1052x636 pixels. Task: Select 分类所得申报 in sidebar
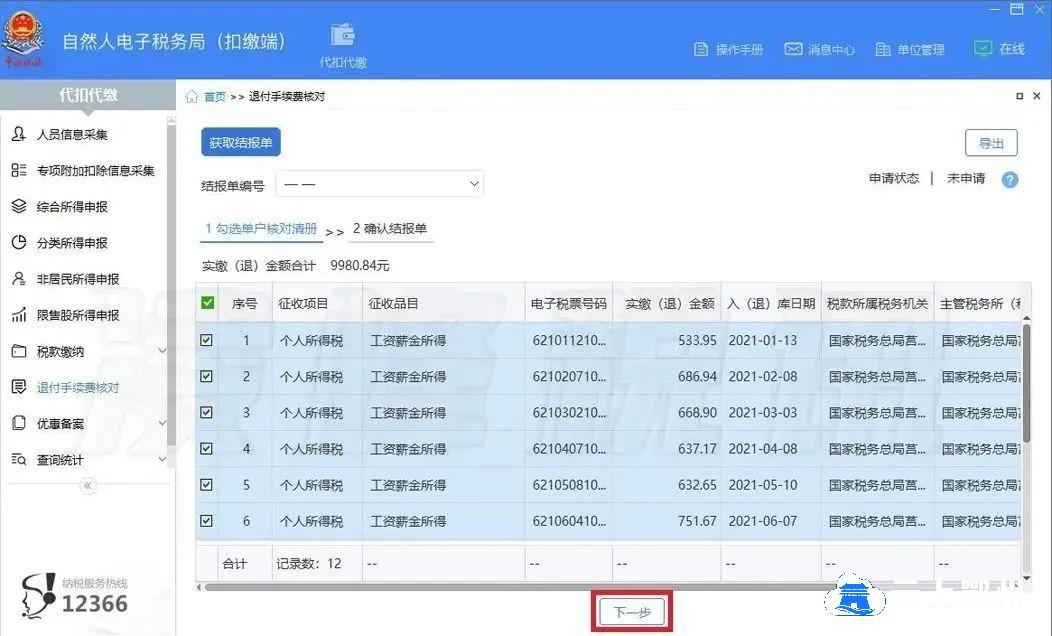72,243
